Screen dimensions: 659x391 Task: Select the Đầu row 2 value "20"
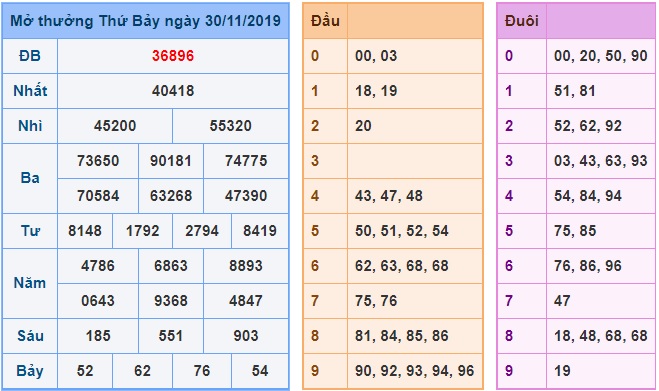pyautogui.click(x=363, y=125)
